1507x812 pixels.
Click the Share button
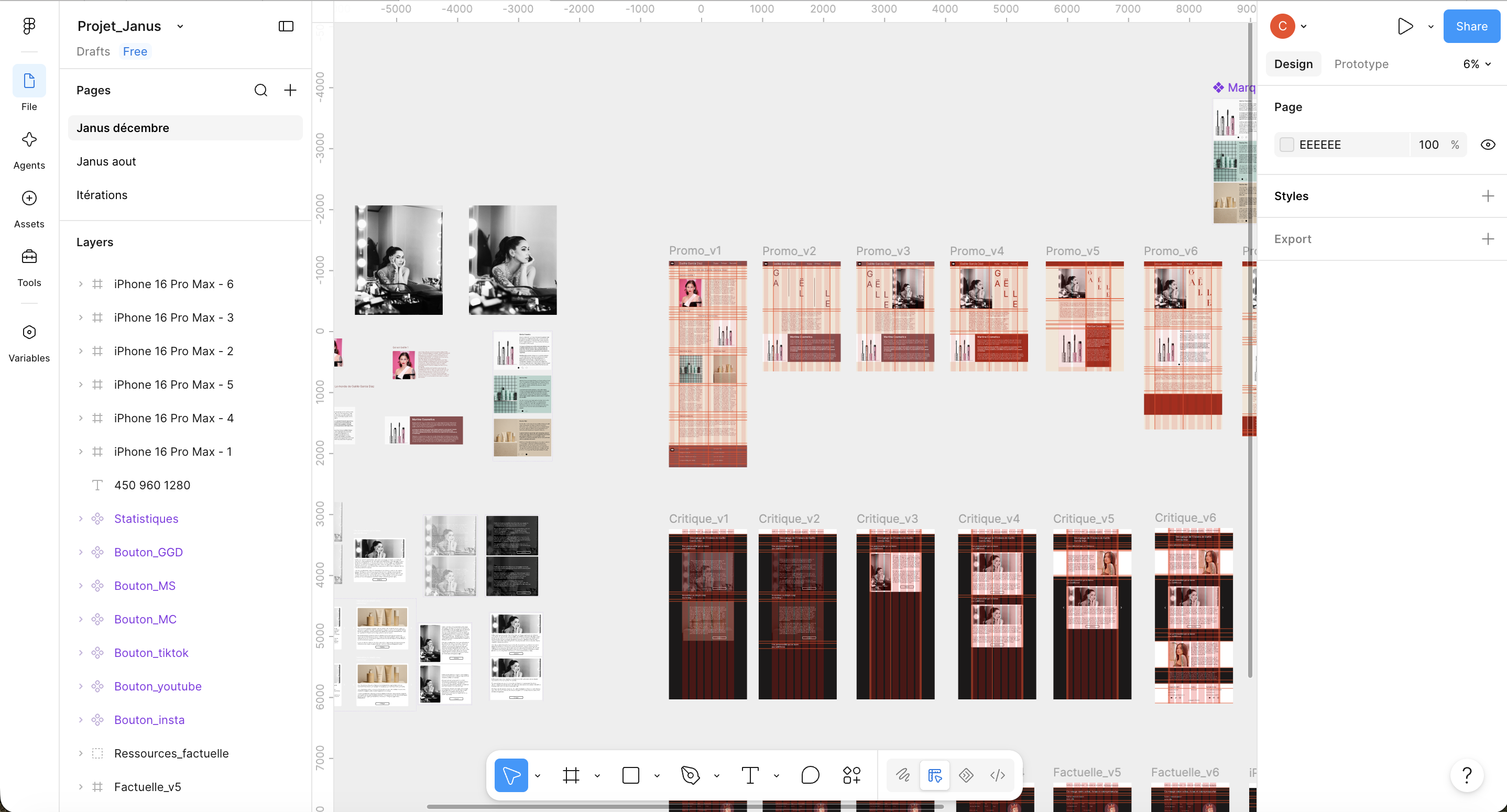(x=1471, y=26)
